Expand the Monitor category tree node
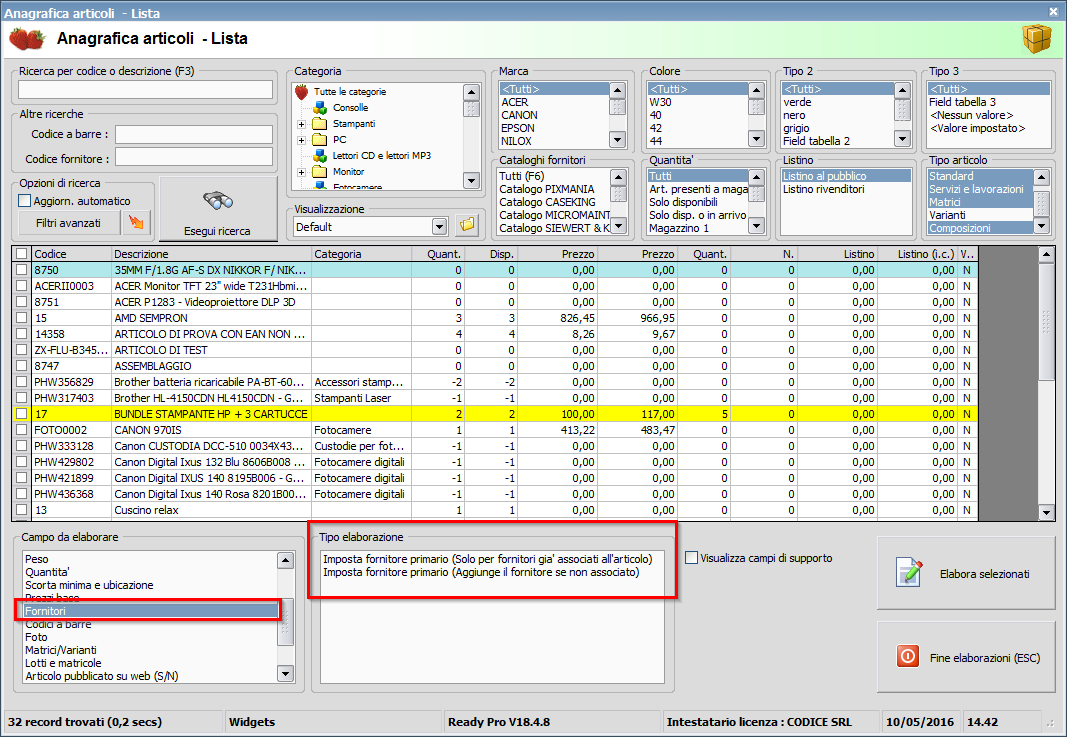 tap(301, 172)
